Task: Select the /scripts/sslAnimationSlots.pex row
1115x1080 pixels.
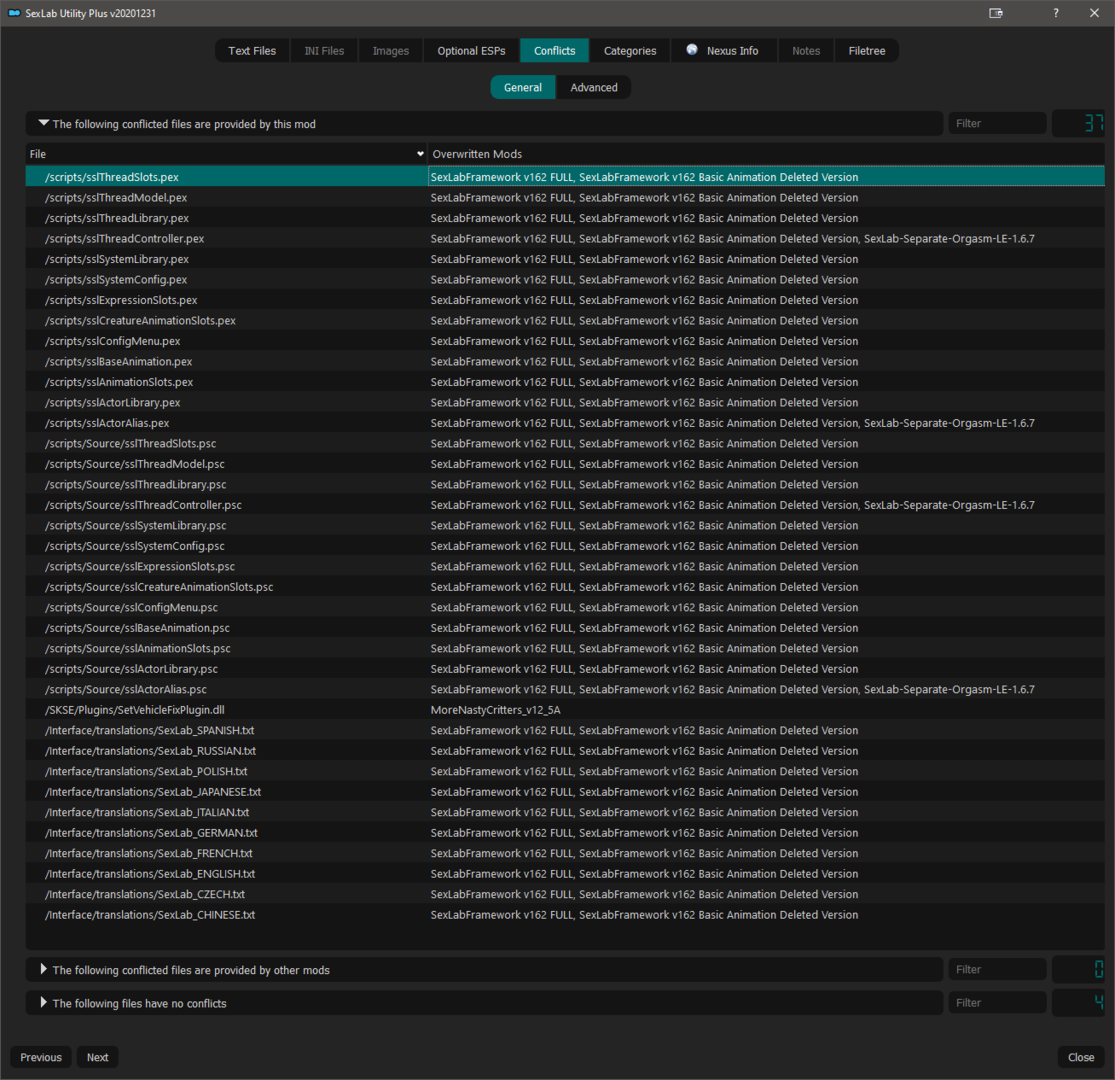Action: (565, 382)
